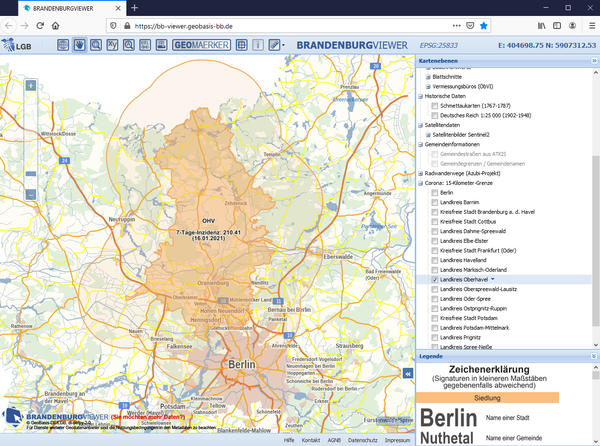The width and height of the screenshot is (600, 446).
Task: Collapse the Kartenebenen panel
Action: [x=594, y=61]
